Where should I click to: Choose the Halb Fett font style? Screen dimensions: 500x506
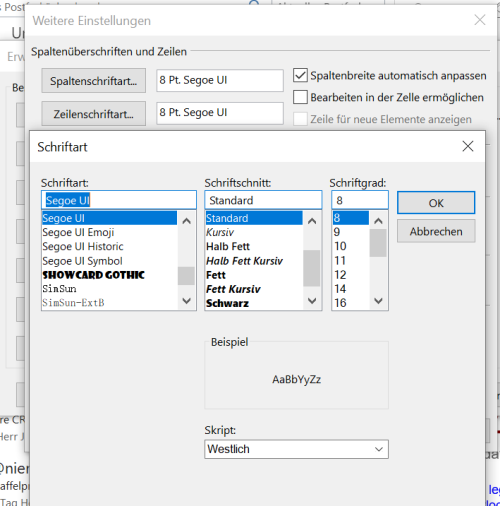pyautogui.click(x=254, y=246)
